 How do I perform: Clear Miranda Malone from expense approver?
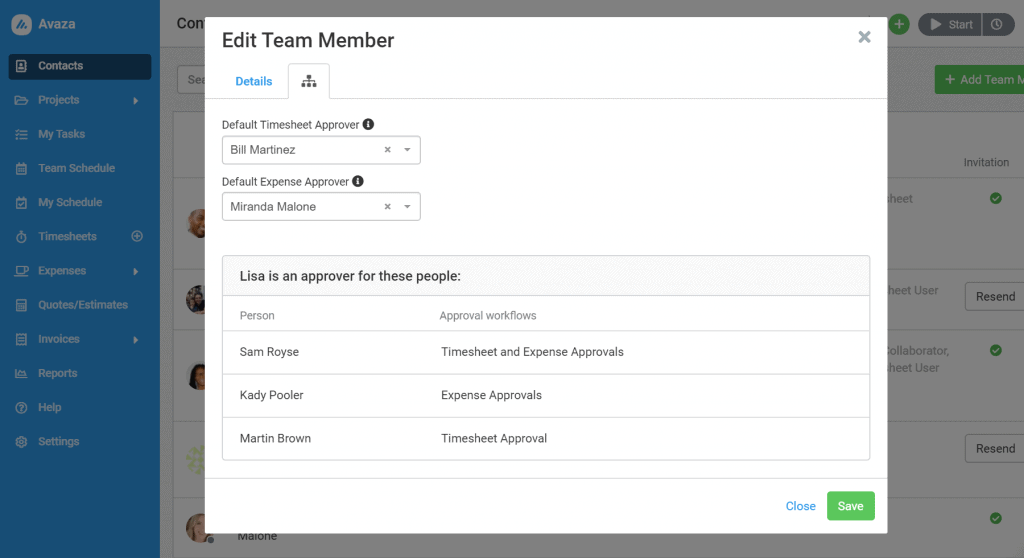pyautogui.click(x=387, y=207)
